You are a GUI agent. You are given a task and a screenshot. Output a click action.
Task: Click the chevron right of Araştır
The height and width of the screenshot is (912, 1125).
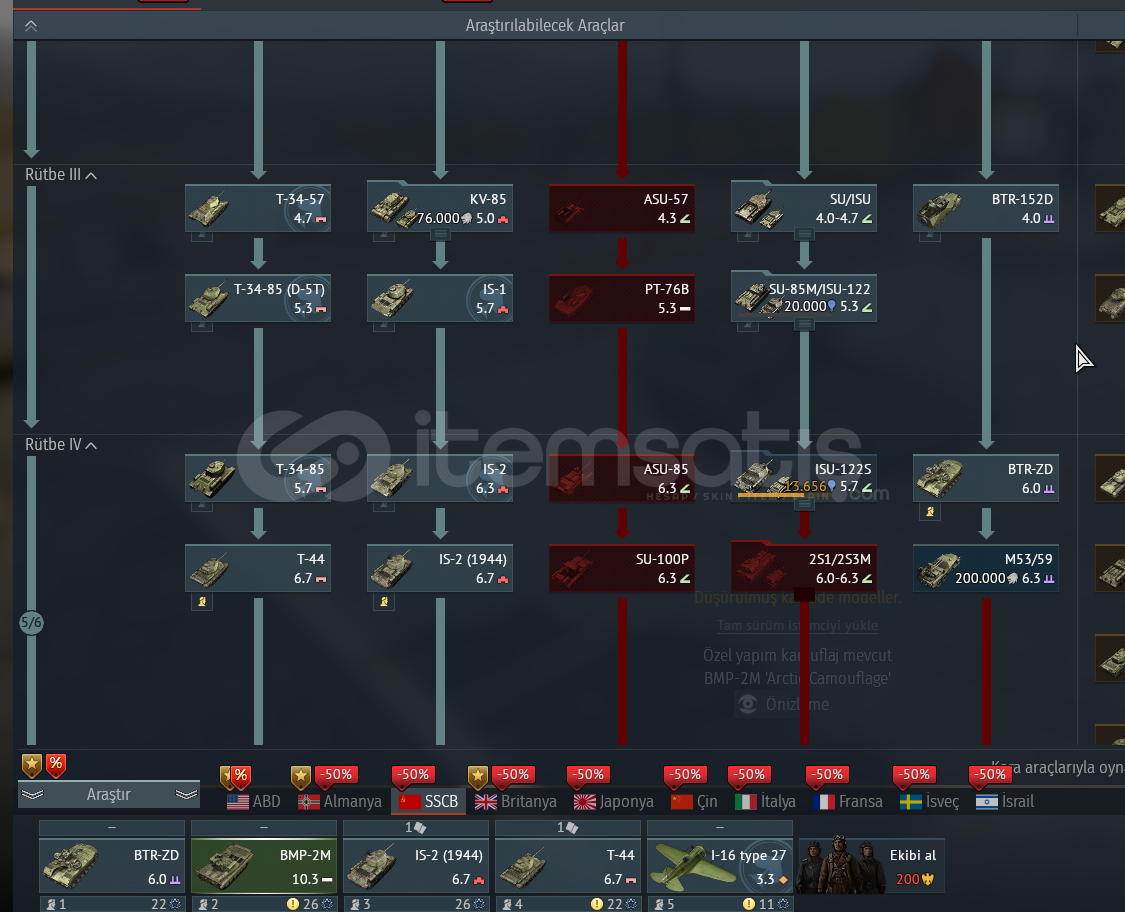click(x=187, y=794)
